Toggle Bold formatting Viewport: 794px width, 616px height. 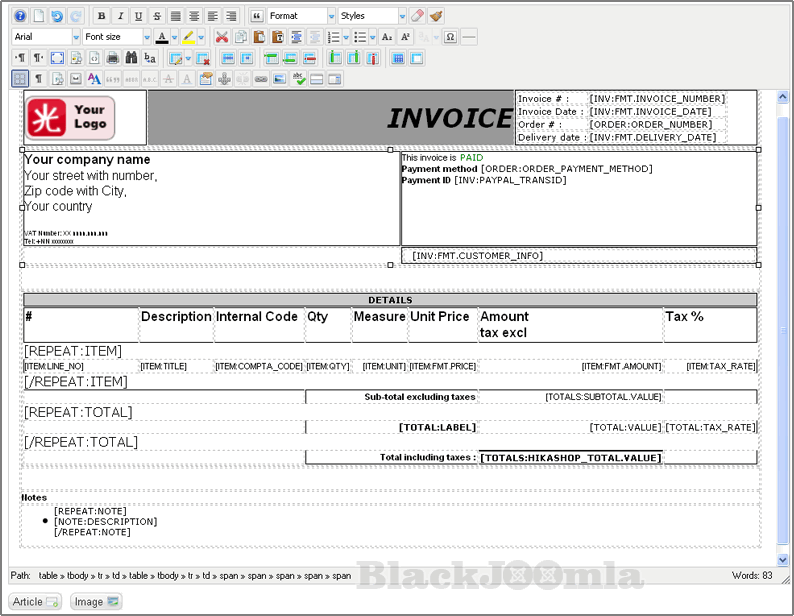(x=101, y=16)
